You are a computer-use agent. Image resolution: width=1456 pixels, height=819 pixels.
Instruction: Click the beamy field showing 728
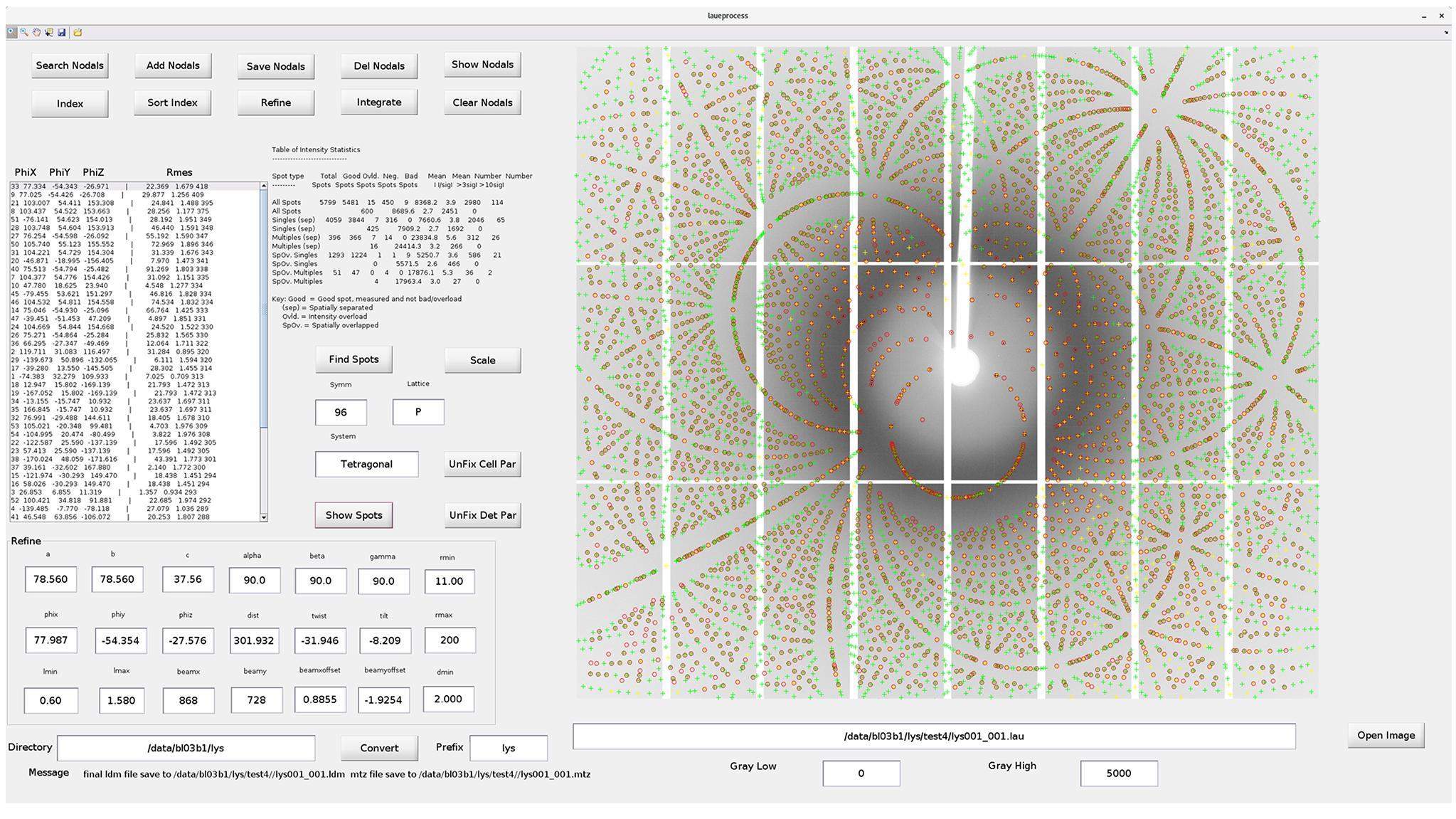click(256, 700)
